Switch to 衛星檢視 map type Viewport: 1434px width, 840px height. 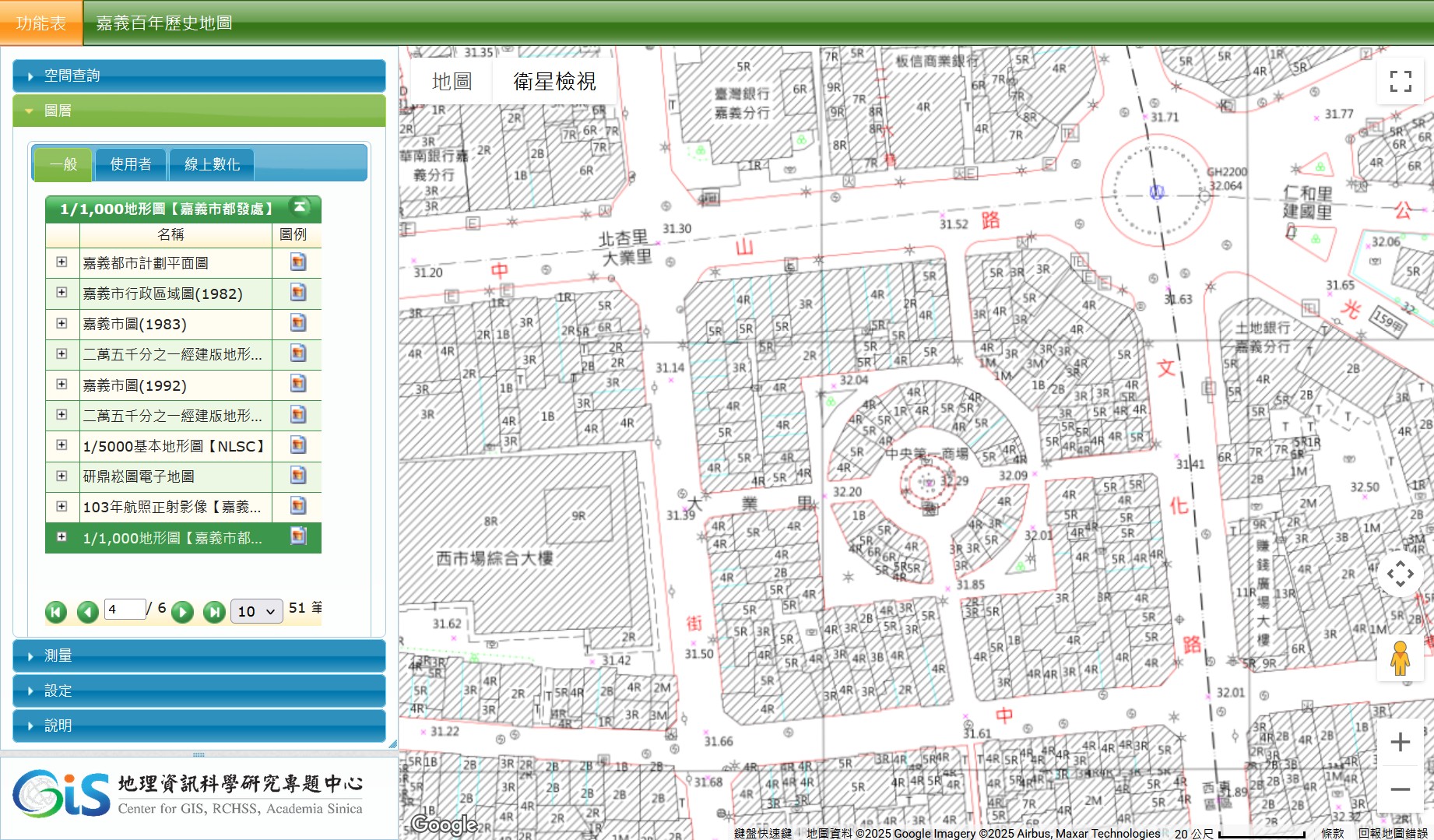(554, 82)
